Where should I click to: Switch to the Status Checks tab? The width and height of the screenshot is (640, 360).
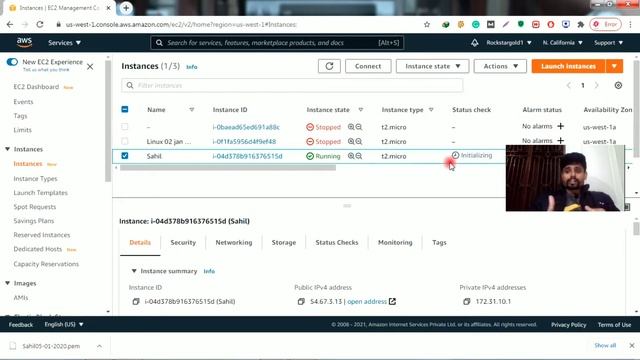[337, 242]
